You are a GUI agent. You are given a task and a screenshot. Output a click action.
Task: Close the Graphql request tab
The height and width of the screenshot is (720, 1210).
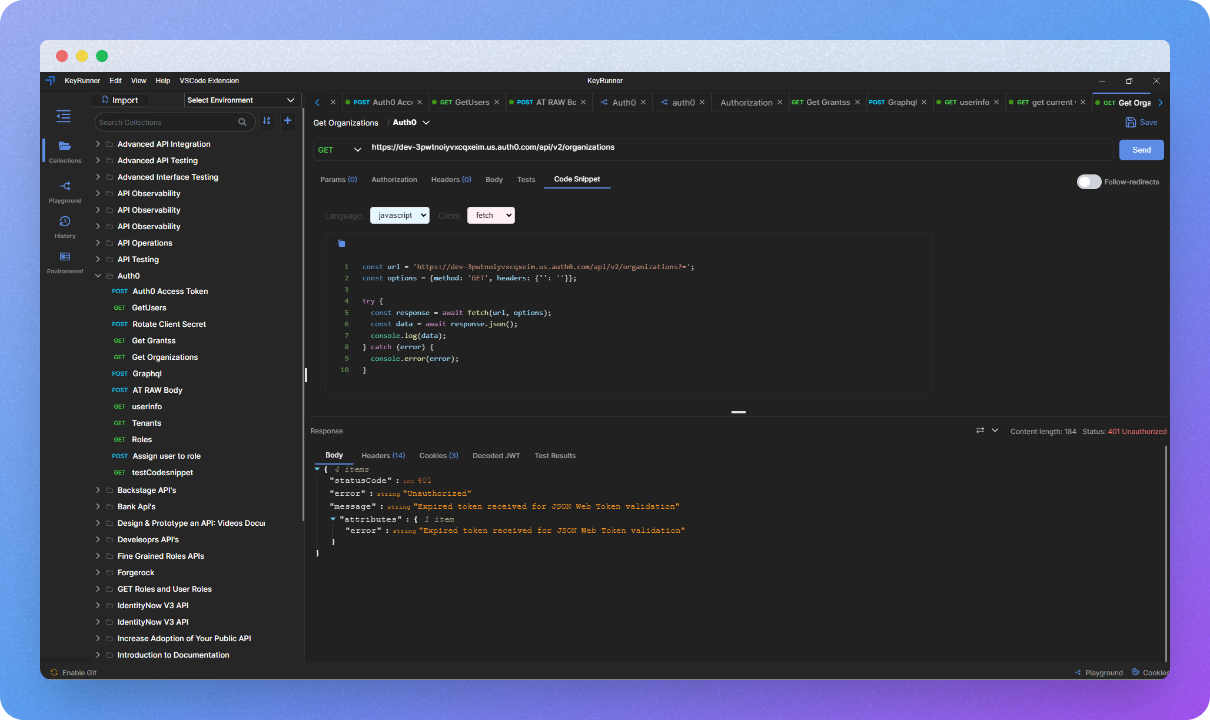click(926, 102)
